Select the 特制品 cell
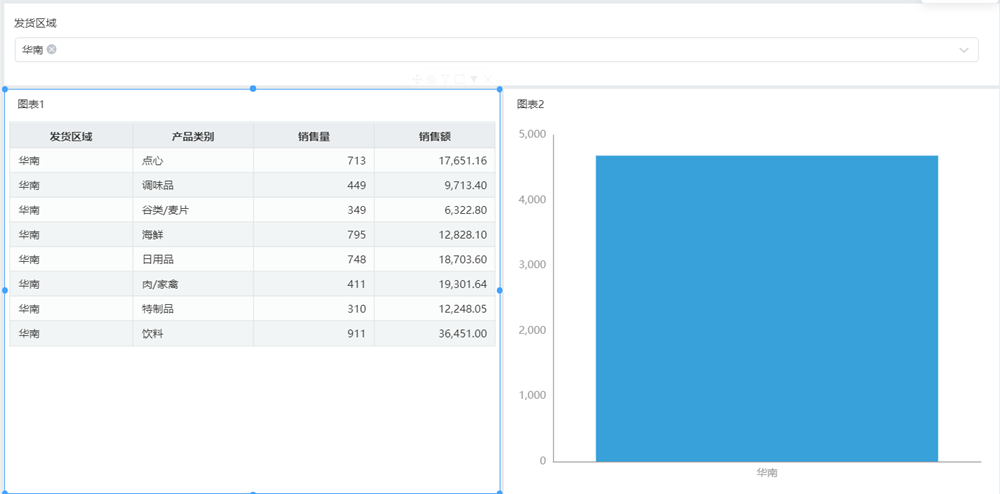1000x494 pixels. click(193, 309)
